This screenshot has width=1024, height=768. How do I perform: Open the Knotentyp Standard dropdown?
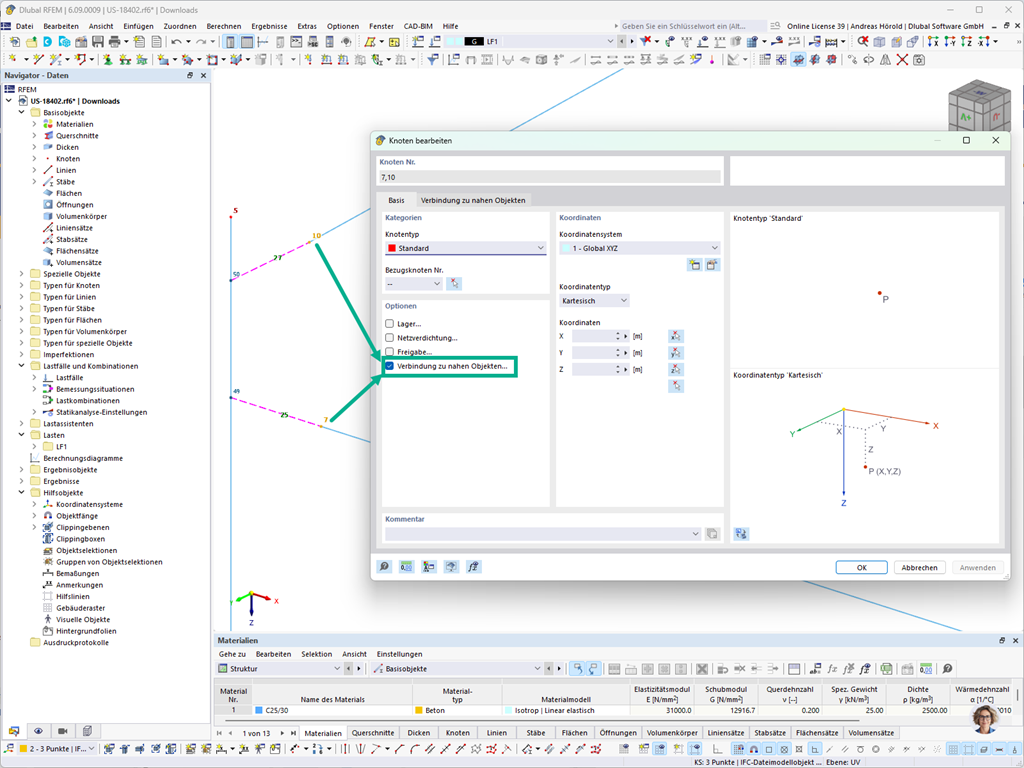[466, 248]
